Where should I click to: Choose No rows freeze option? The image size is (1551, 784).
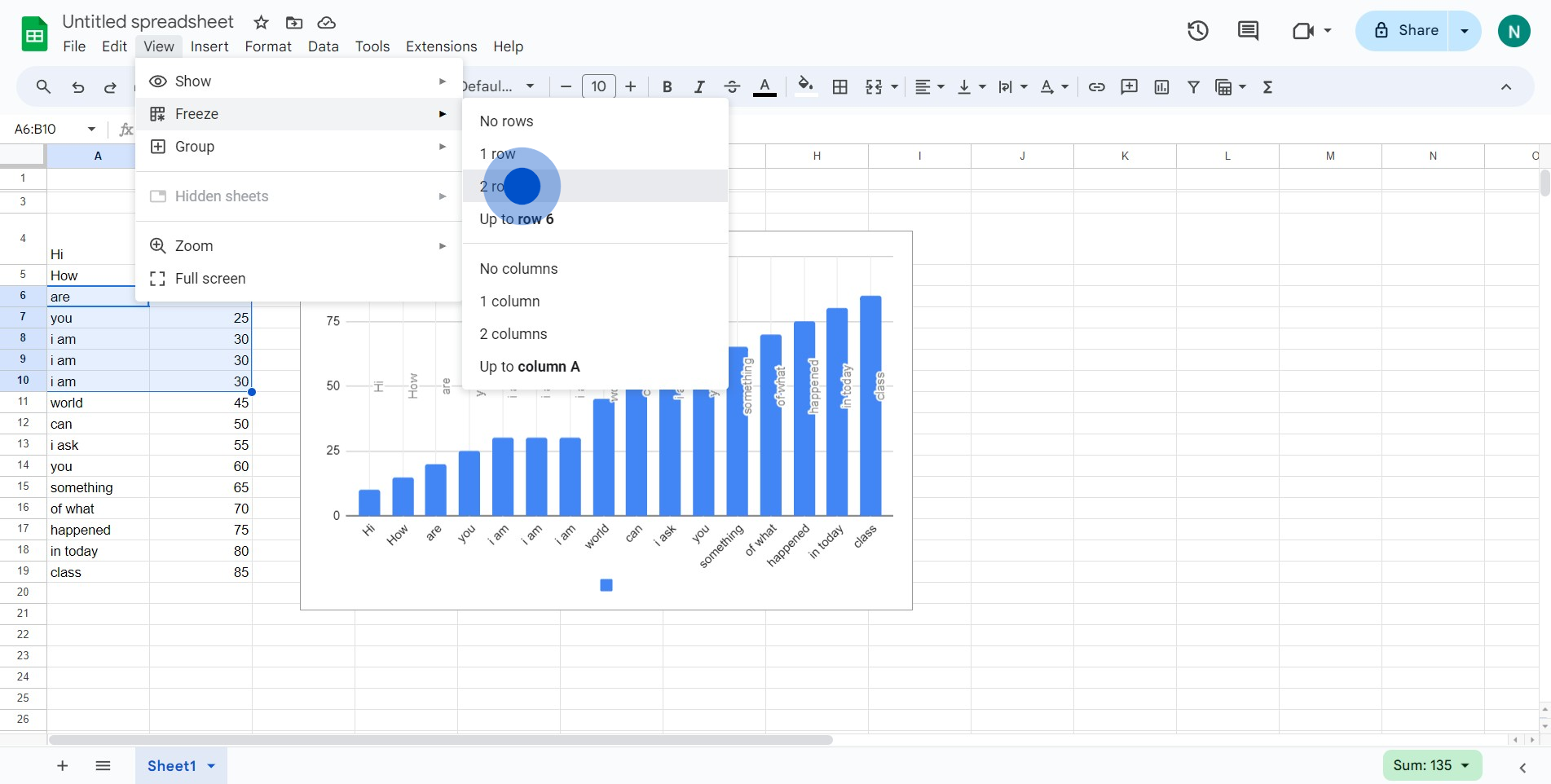(595, 121)
